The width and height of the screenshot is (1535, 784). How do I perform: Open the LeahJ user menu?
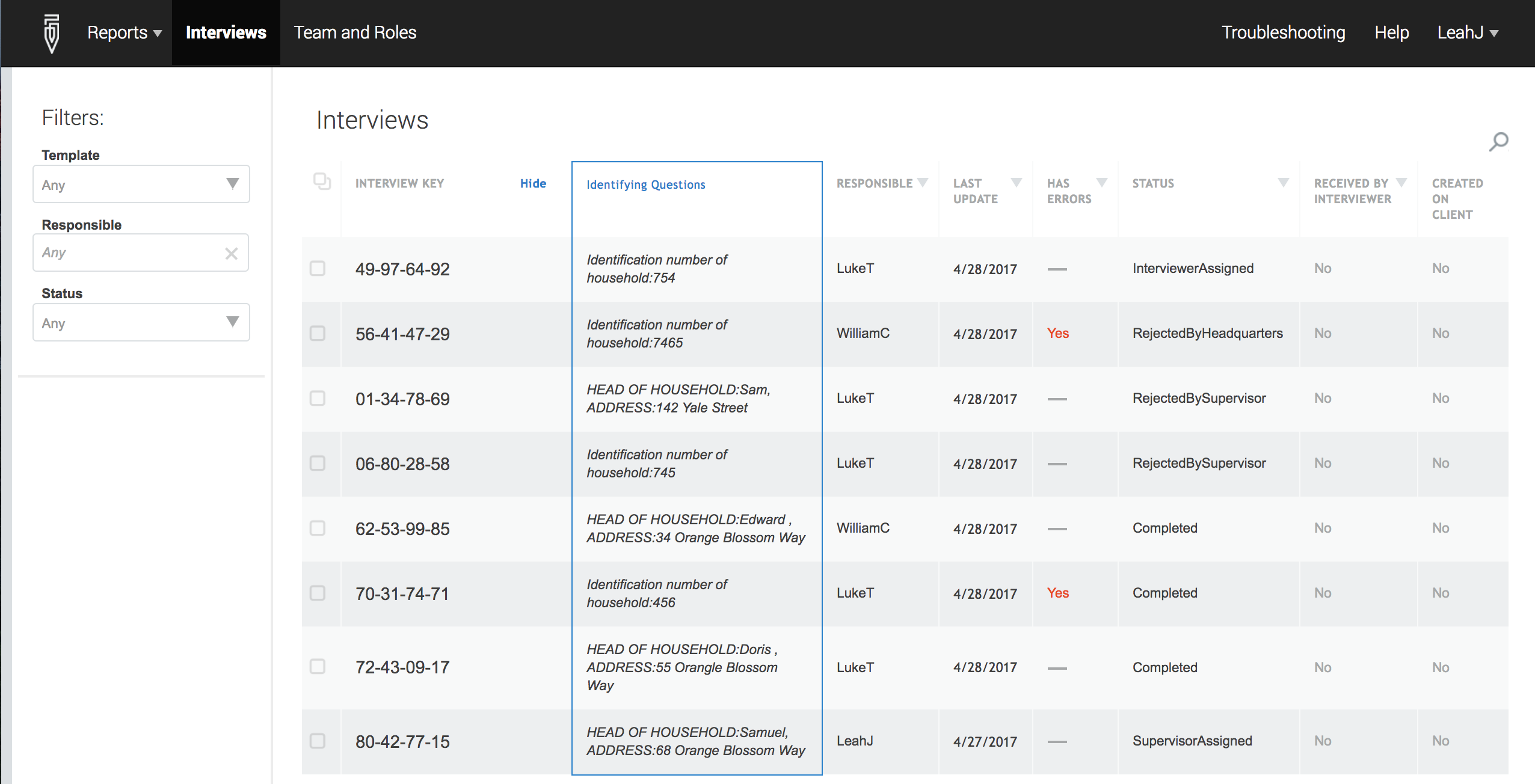(1468, 32)
